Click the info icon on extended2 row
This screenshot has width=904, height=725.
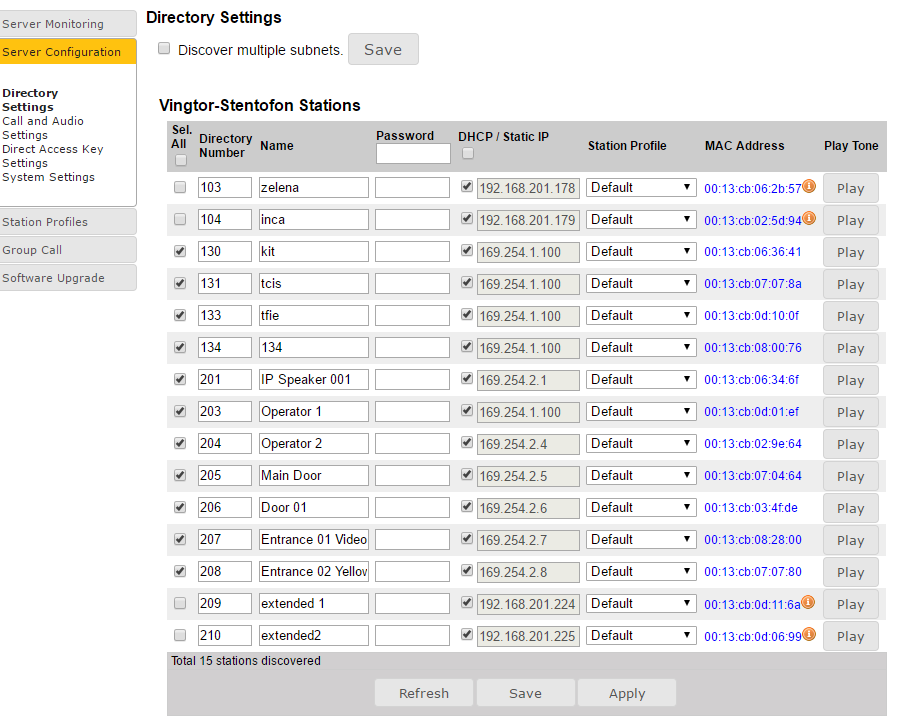click(809, 634)
